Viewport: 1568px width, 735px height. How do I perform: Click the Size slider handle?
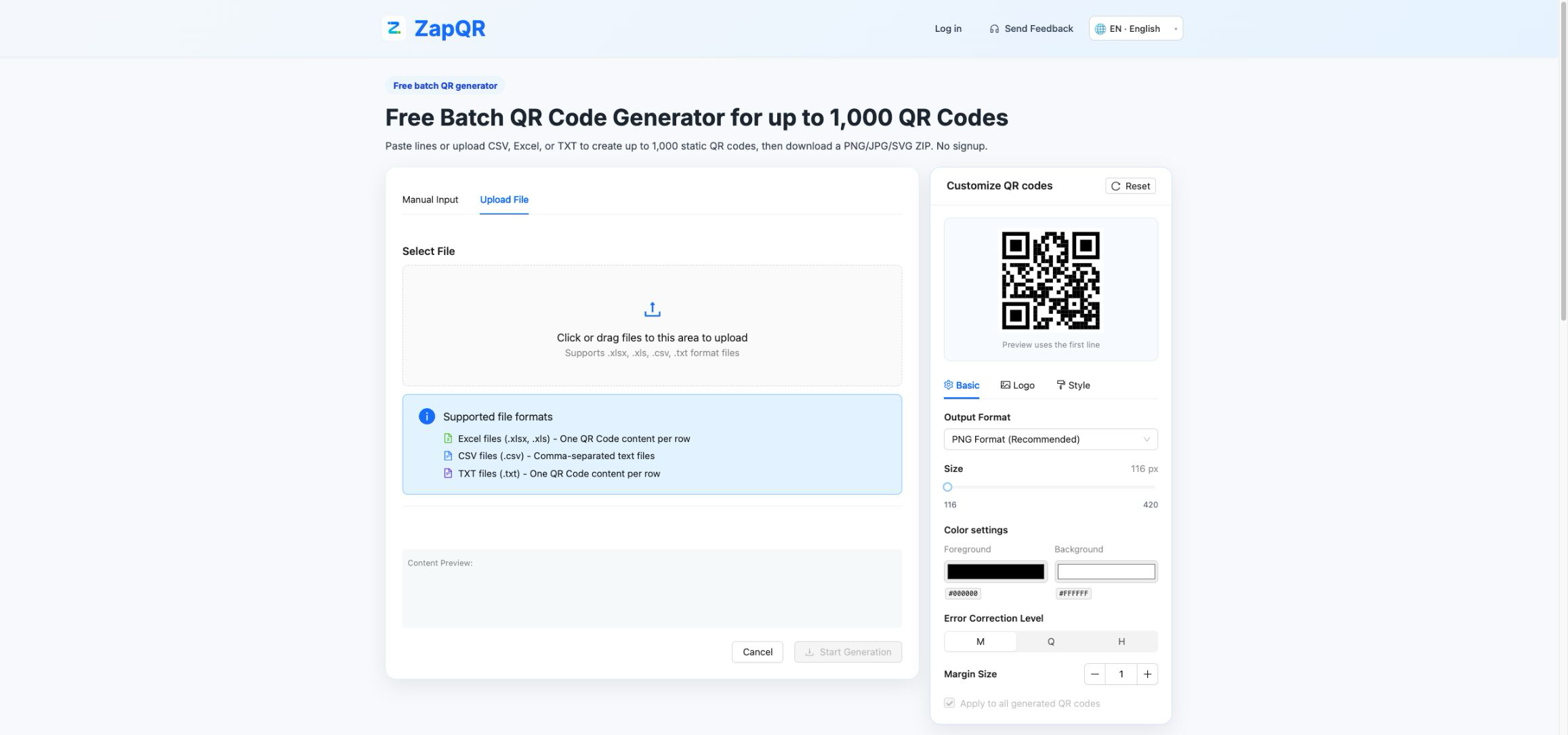947,487
